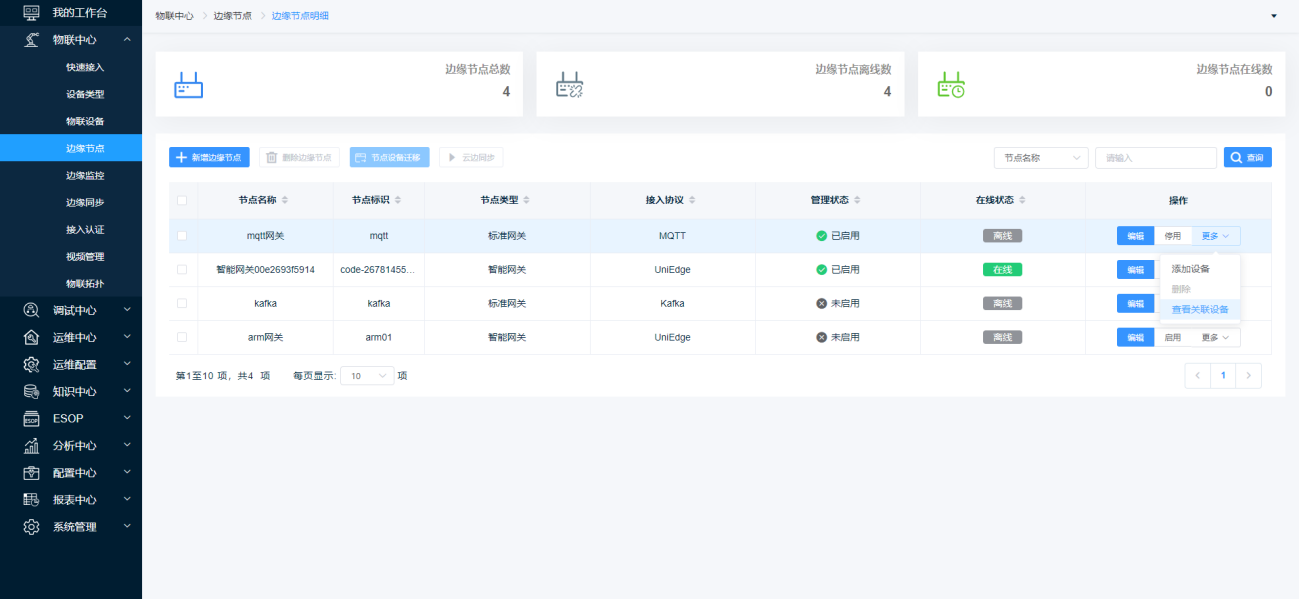The width and height of the screenshot is (1299, 599).
Task: Click the 请输入 search input field
Action: coord(1155,158)
